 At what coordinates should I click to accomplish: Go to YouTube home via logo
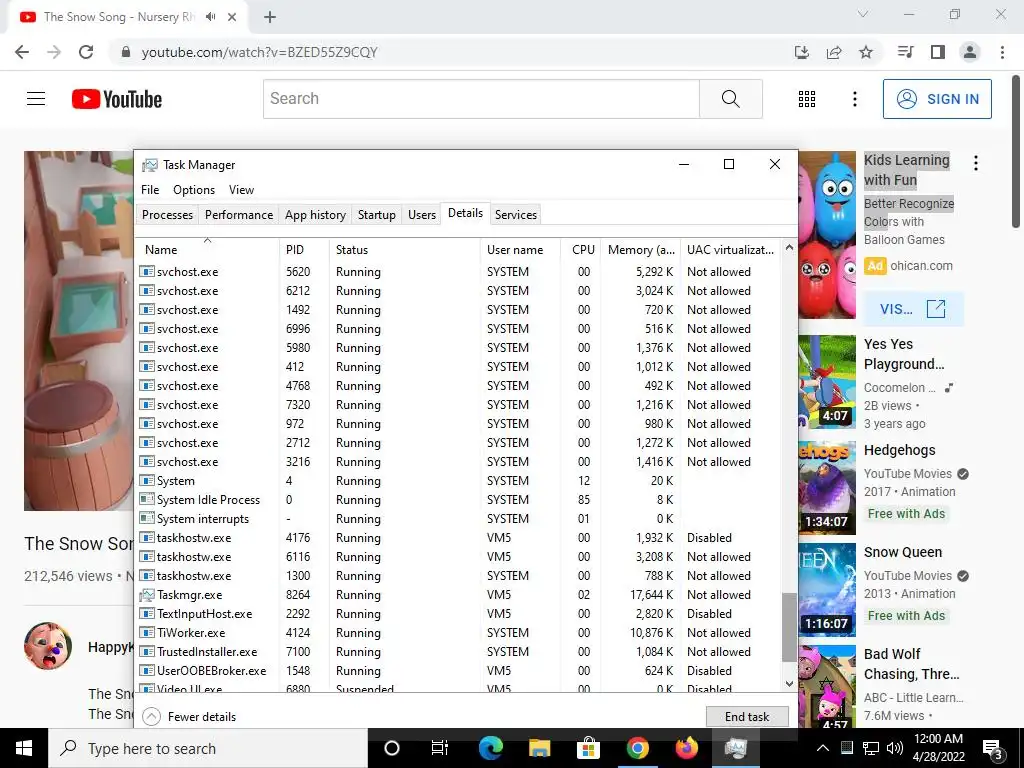(x=117, y=99)
